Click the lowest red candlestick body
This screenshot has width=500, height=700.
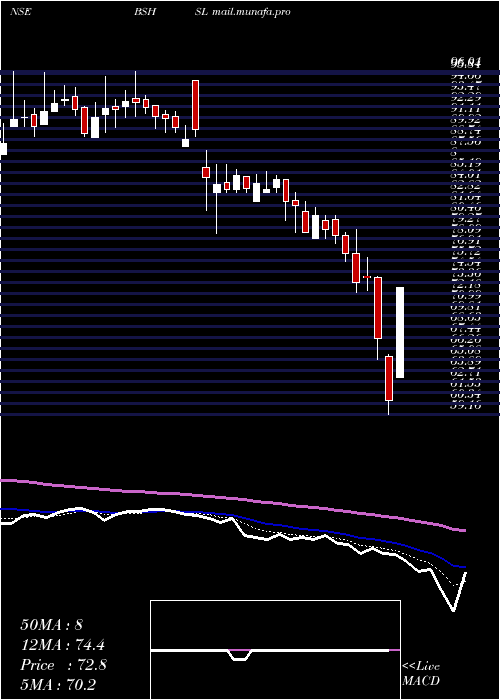[389, 378]
